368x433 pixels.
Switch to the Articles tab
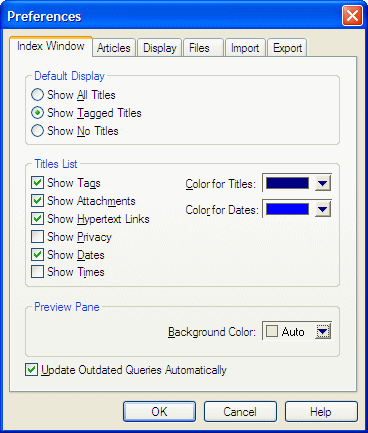114,48
